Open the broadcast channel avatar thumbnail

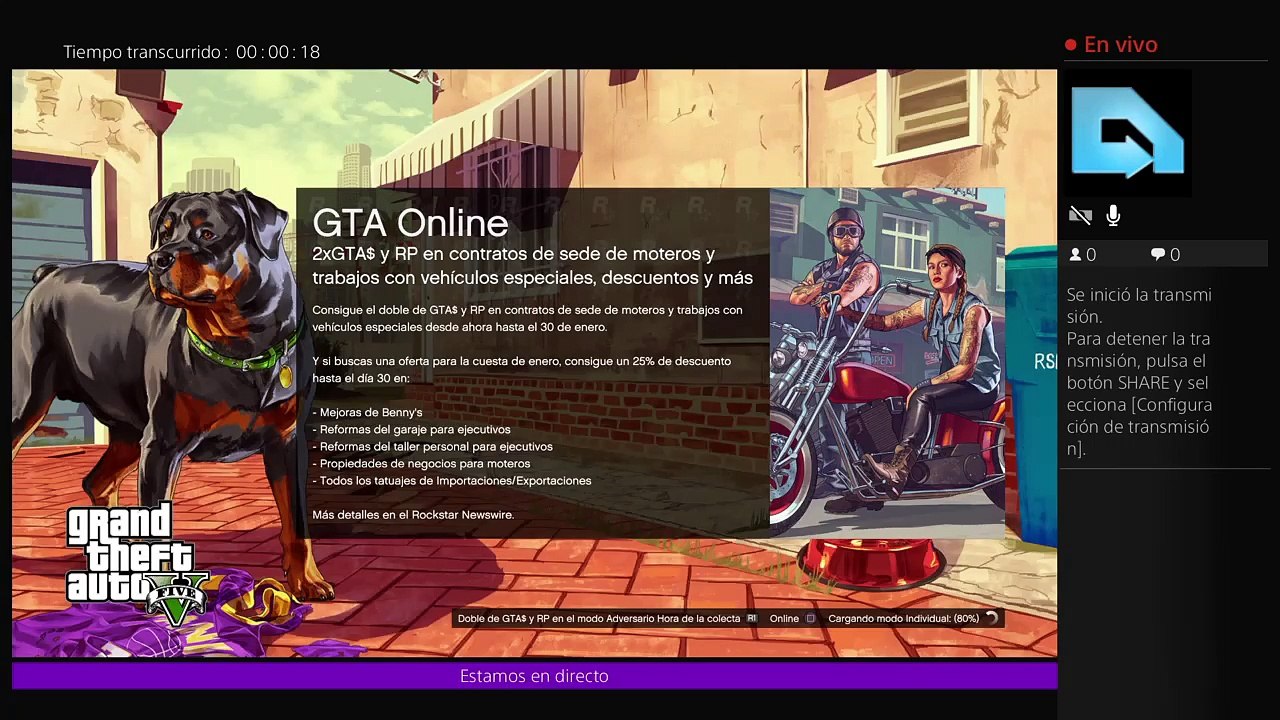[1127, 132]
